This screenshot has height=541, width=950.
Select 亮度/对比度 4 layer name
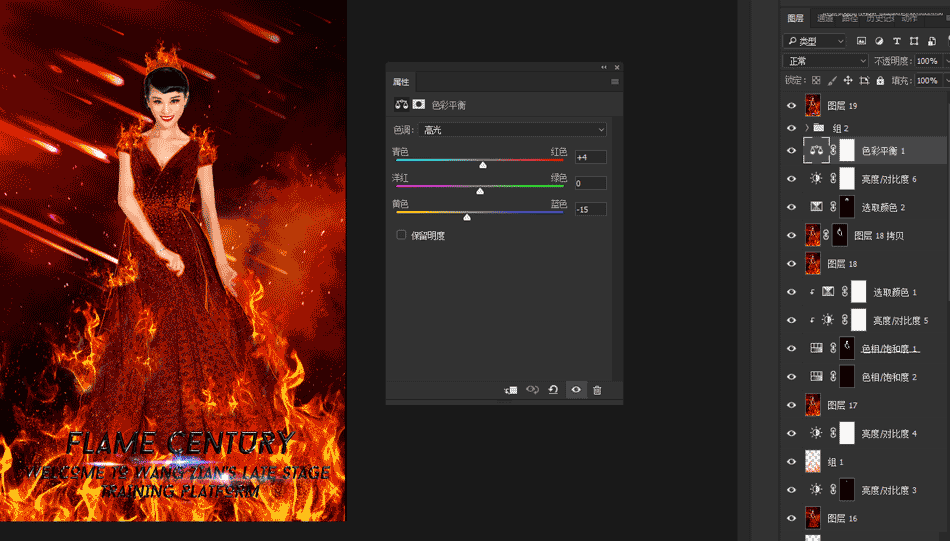[889, 433]
